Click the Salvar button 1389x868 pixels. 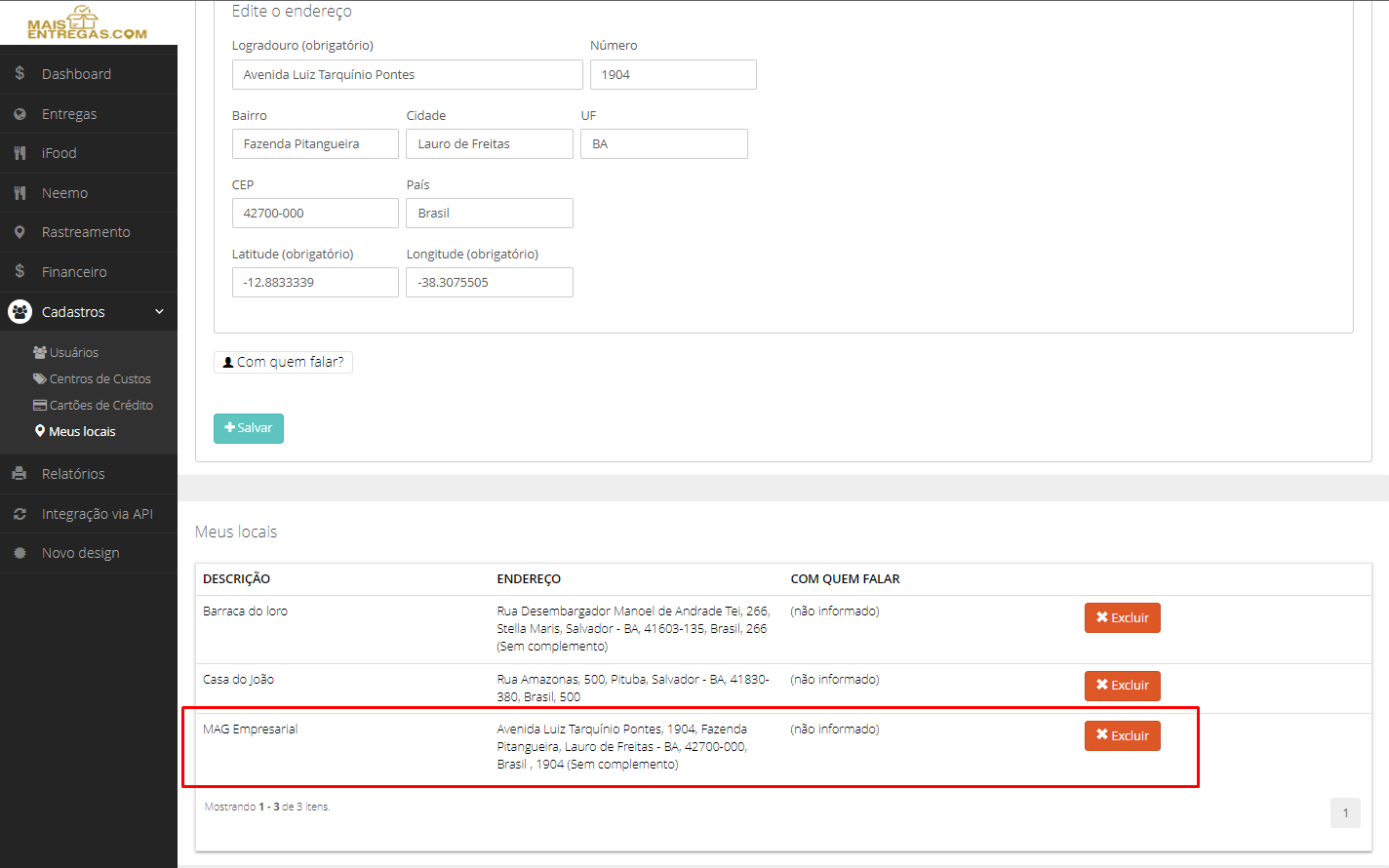pyautogui.click(x=249, y=428)
